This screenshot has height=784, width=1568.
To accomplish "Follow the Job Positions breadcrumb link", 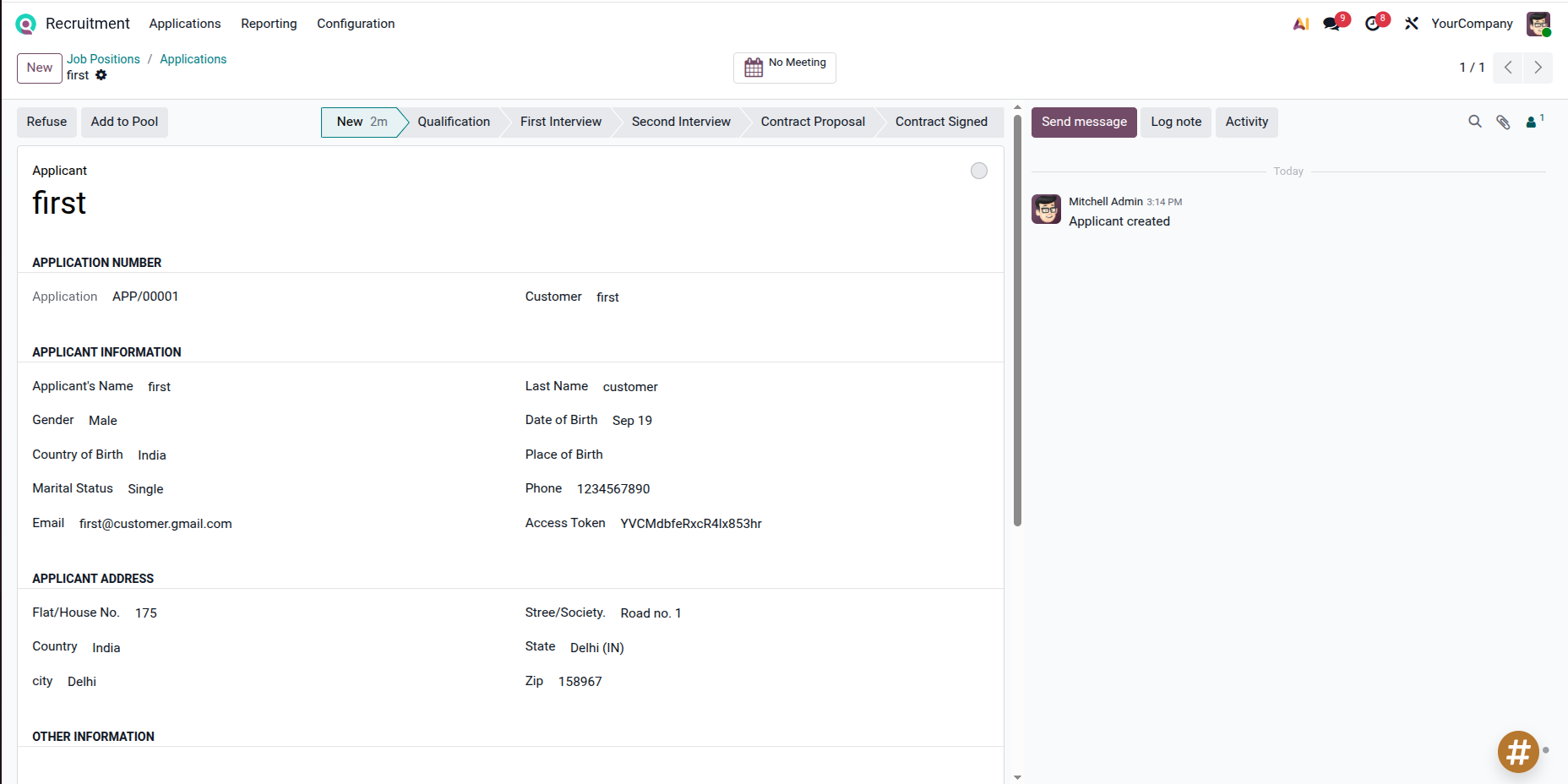I will coord(103,59).
